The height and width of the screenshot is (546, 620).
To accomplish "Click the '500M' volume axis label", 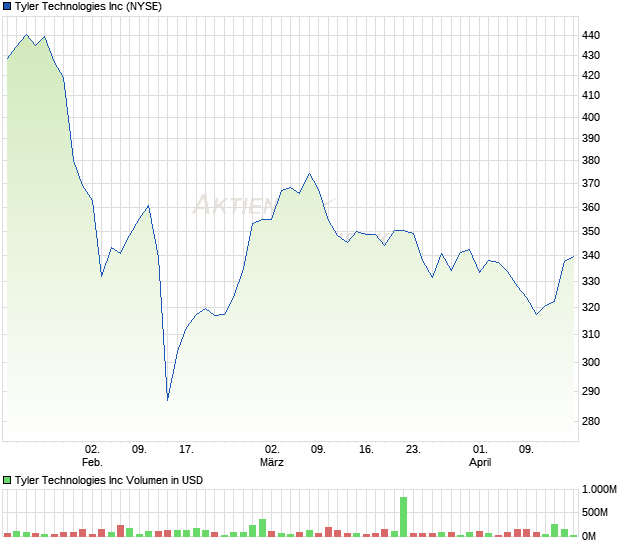I will (x=595, y=512).
